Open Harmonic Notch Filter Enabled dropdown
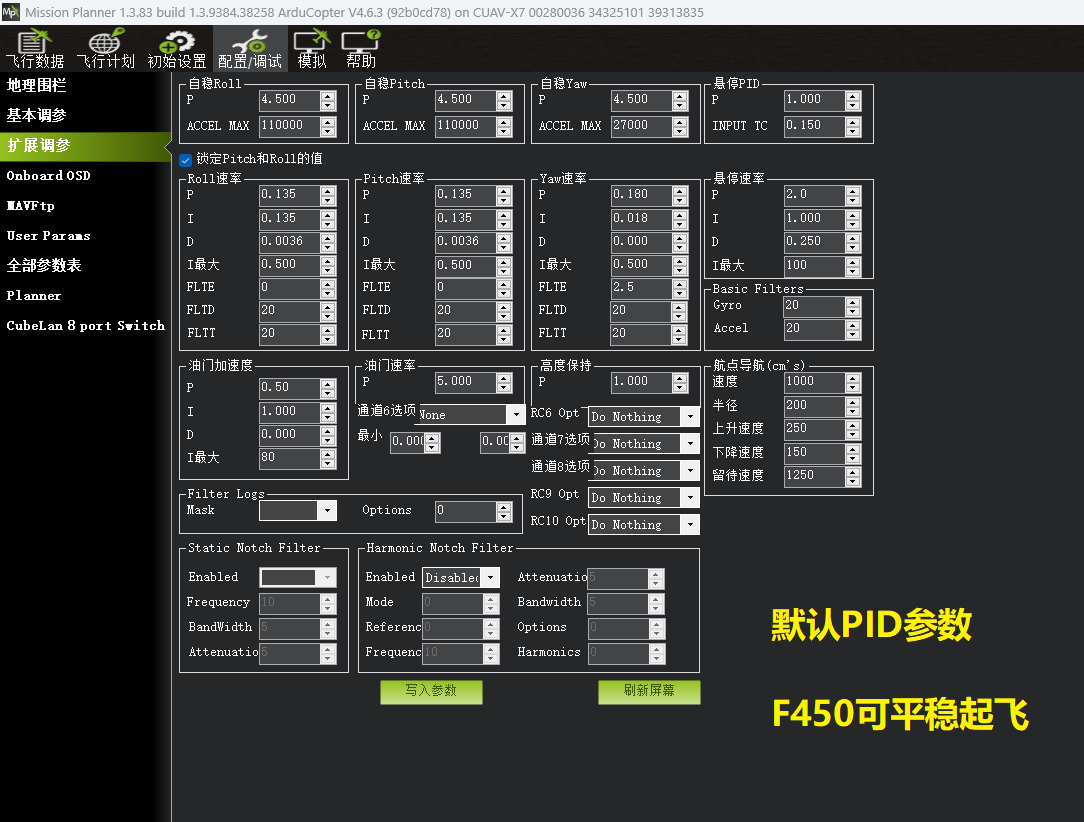The width and height of the screenshot is (1084, 822). click(490, 578)
